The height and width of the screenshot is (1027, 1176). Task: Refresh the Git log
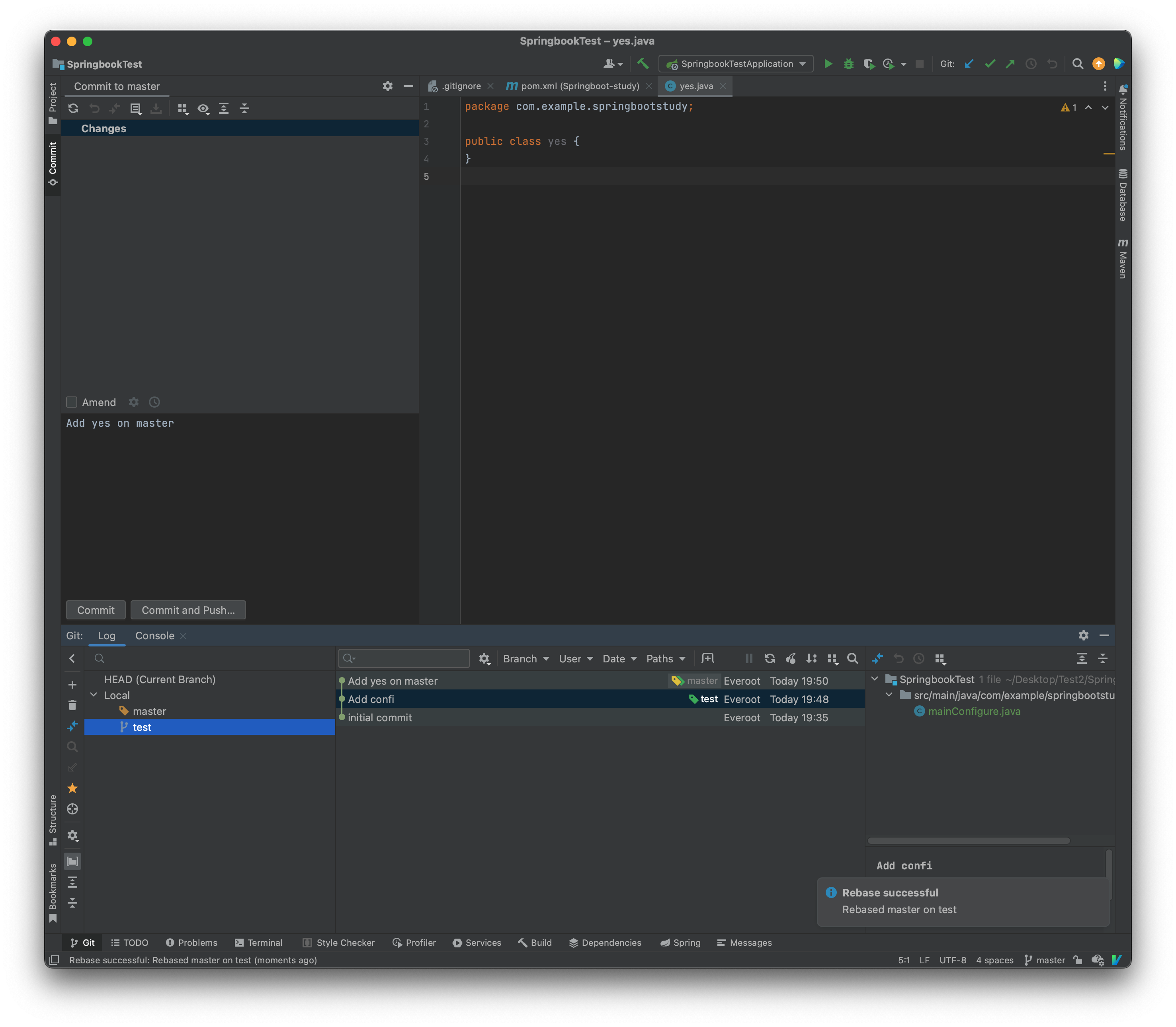pos(770,658)
